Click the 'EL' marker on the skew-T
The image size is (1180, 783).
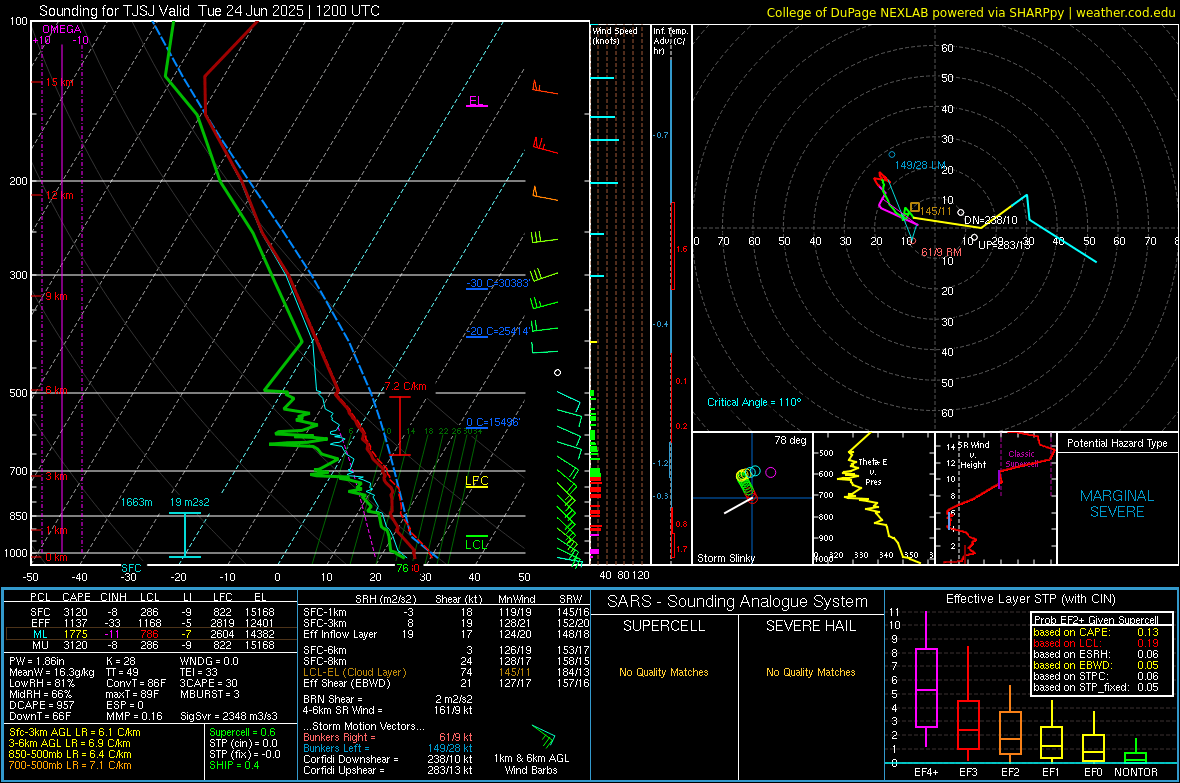(476, 101)
